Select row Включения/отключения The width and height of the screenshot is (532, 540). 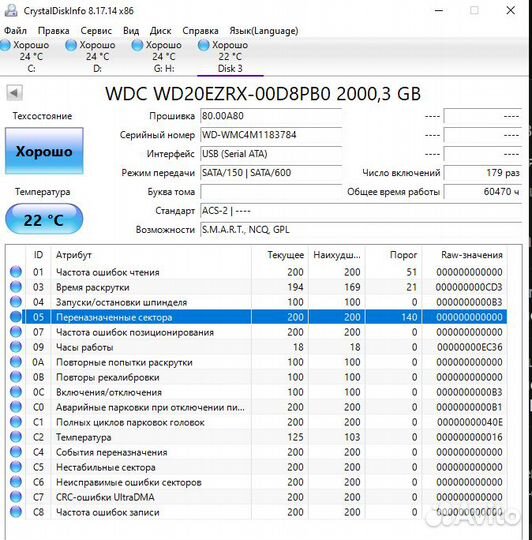pos(257,392)
